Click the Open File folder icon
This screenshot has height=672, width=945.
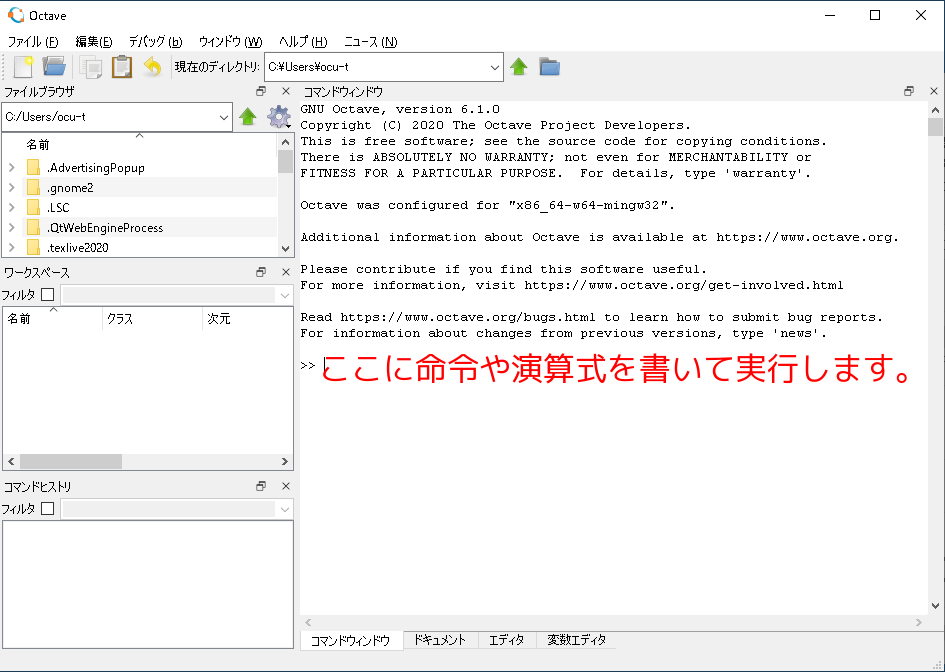point(54,67)
